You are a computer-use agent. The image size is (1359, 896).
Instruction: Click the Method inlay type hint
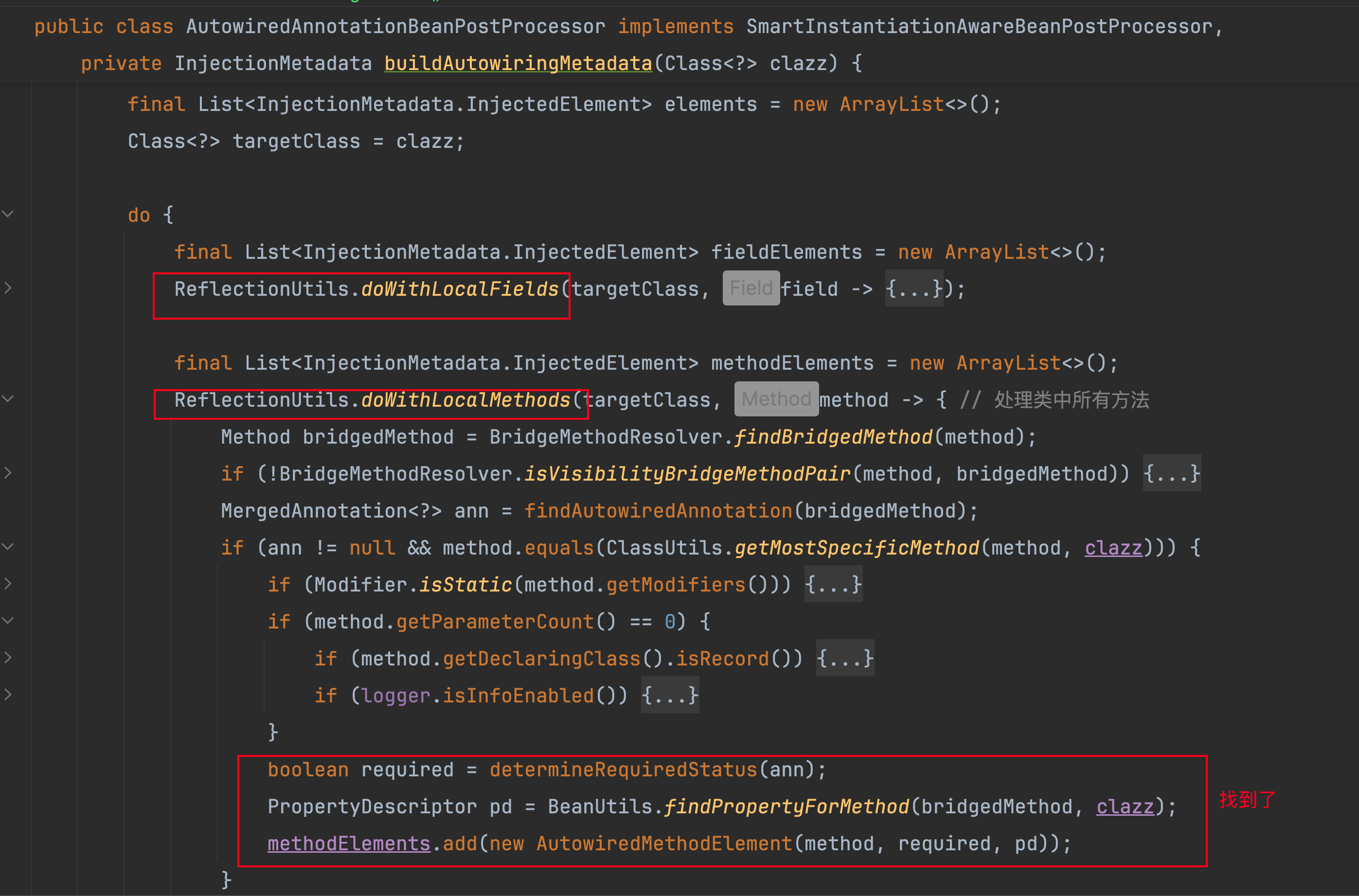[x=776, y=399]
